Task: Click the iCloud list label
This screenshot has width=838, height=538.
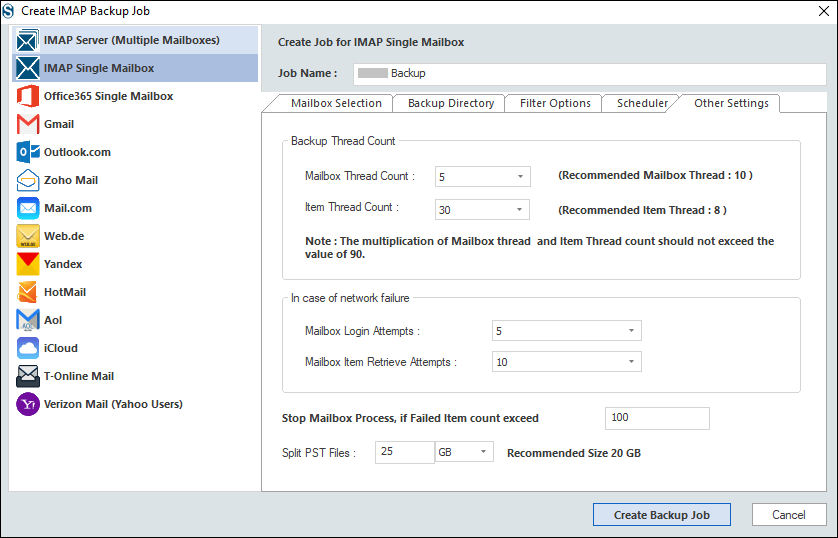Action: (61, 348)
